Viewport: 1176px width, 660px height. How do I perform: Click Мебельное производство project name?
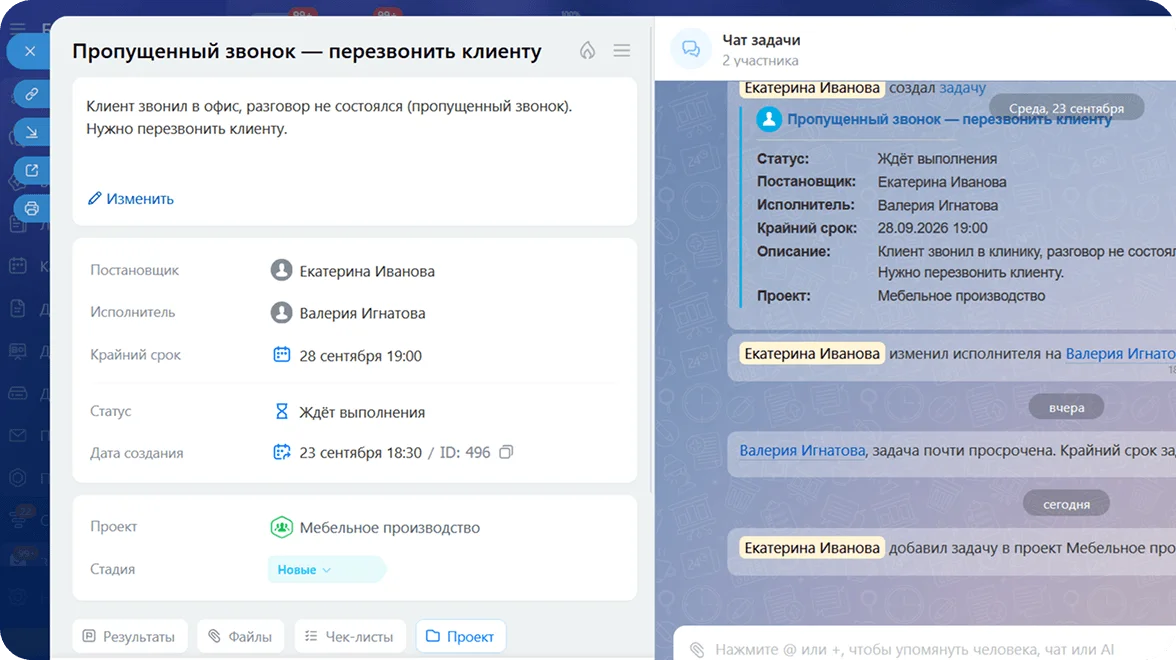coord(390,527)
